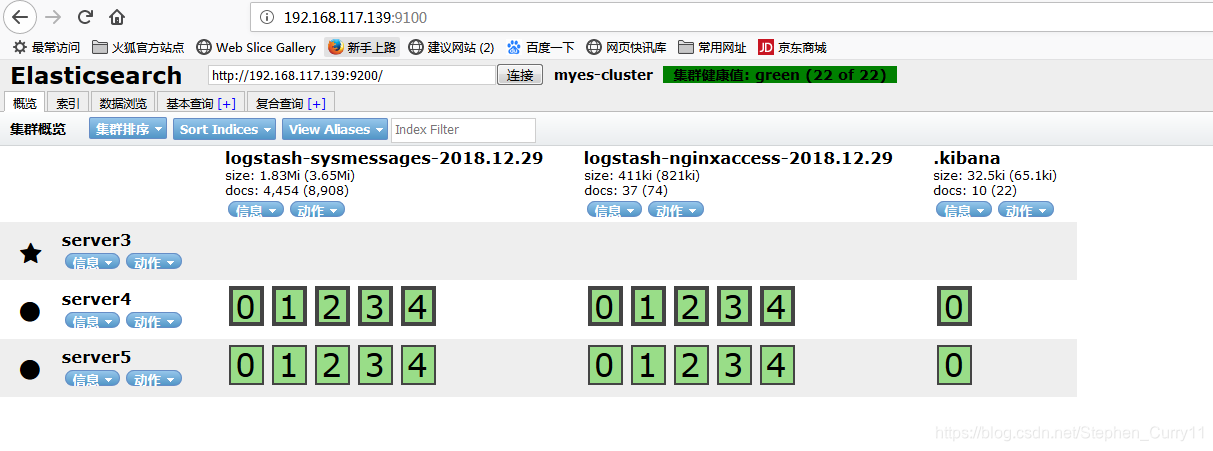Click the myes-cluster cluster name
This screenshot has height=451, width=1213.
(x=603, y=75)
